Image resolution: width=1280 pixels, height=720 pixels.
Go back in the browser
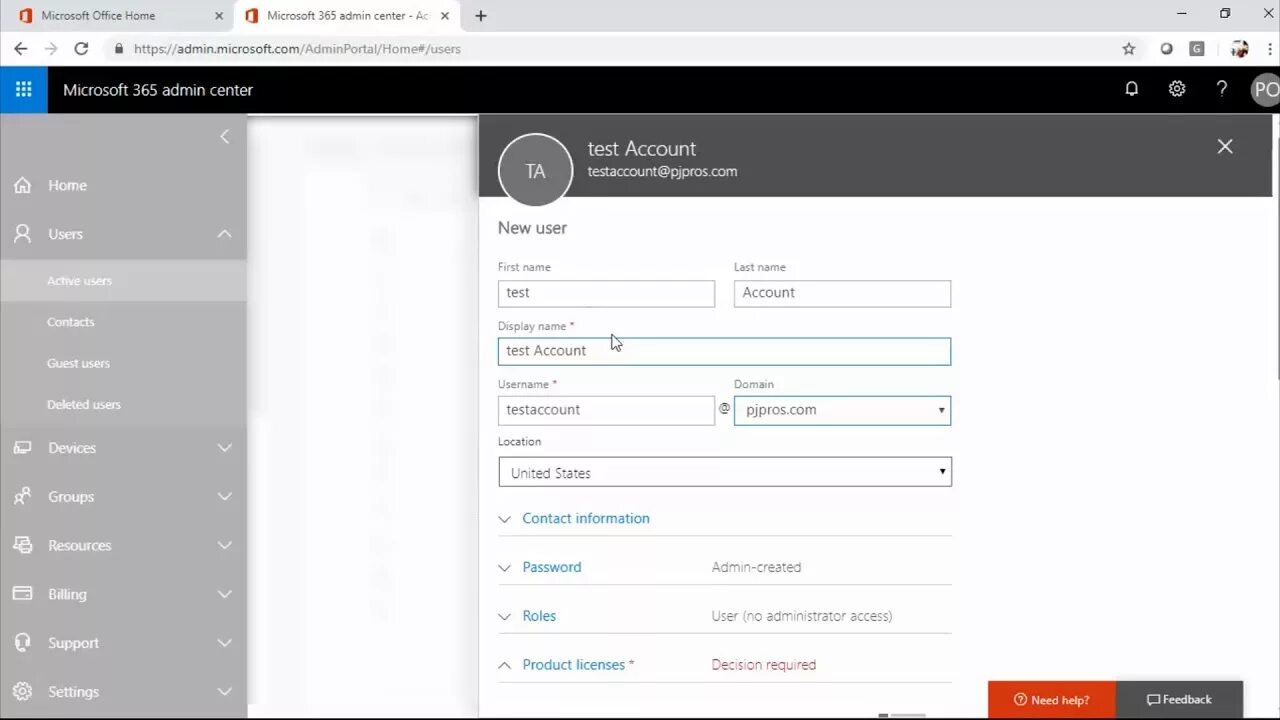(20, 48)
